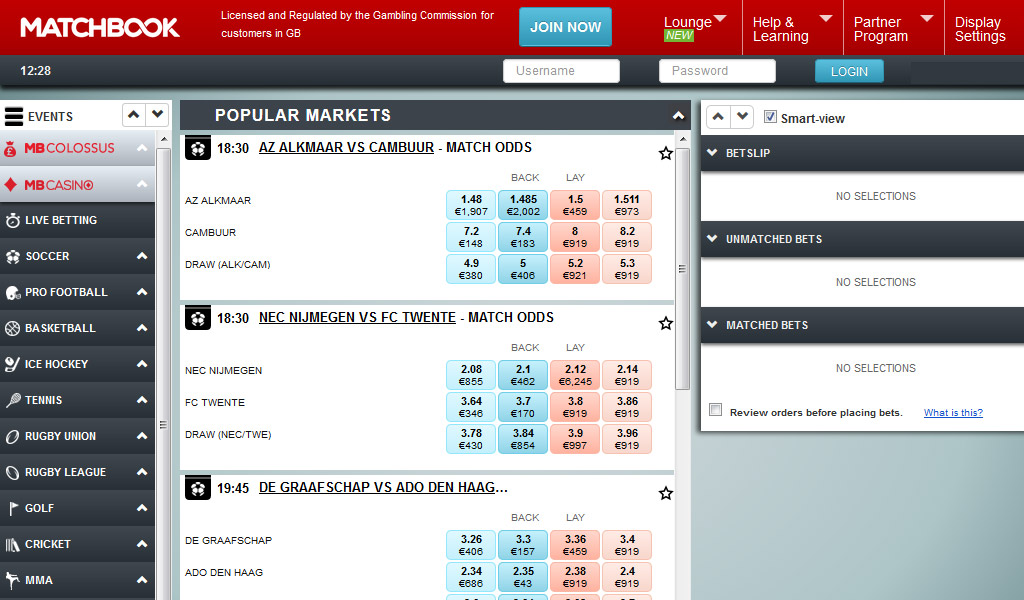Expand the Soccer category chevron
1024x600 pixels.
click(x=142, y=256)
